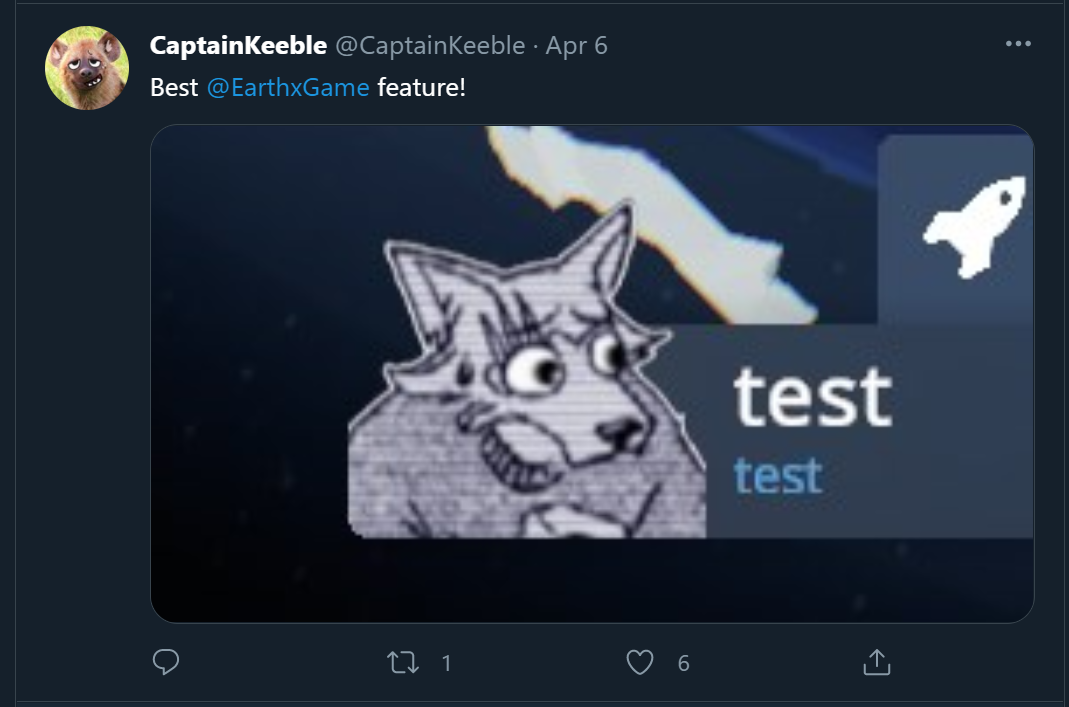The height and width of the screenshot is (707, 1069).
Task: Click the retweet count number 1
Action: (446, 663)
